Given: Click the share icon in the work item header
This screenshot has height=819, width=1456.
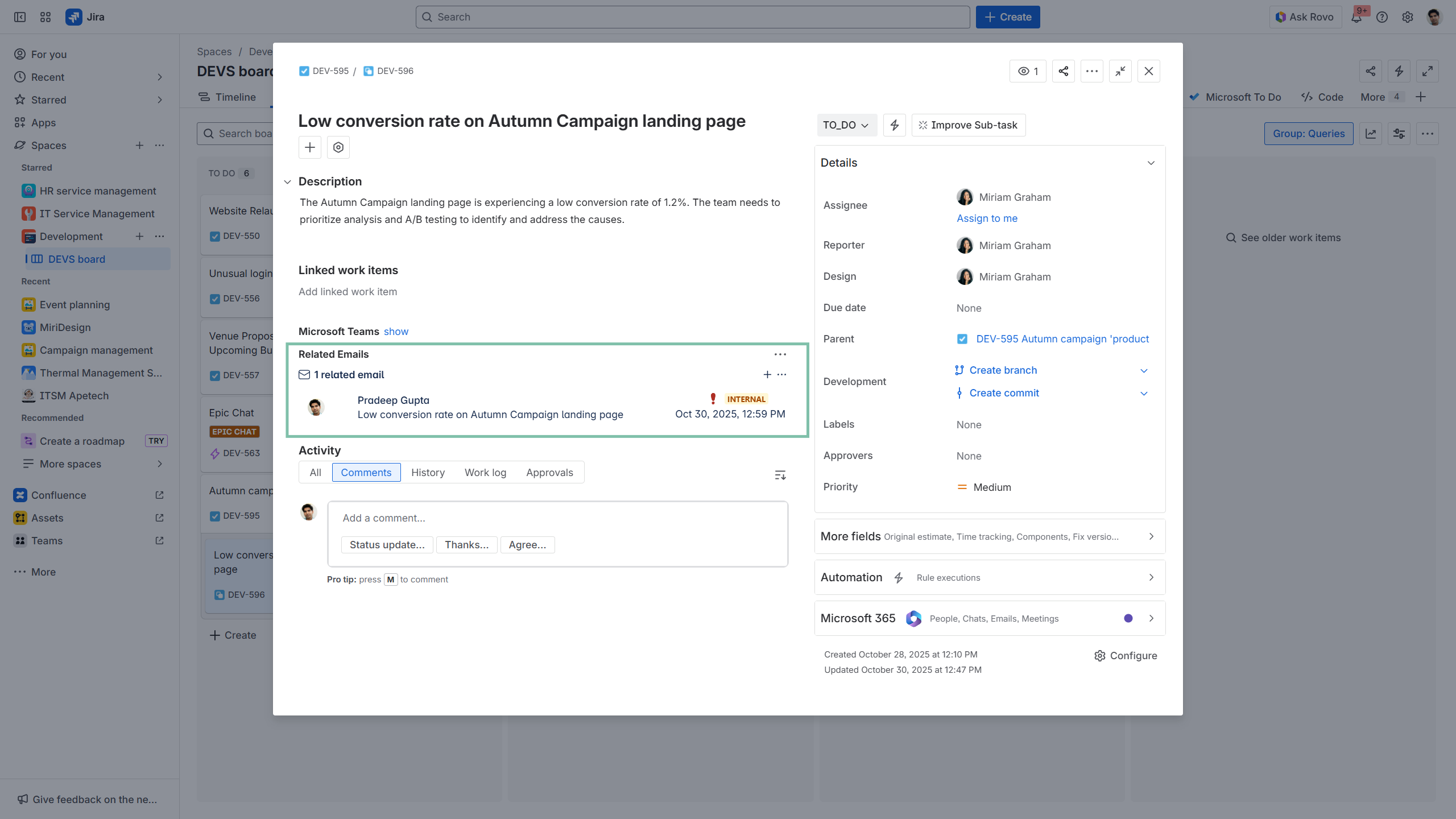Looking at the screenshot, I should (1063, 71).
